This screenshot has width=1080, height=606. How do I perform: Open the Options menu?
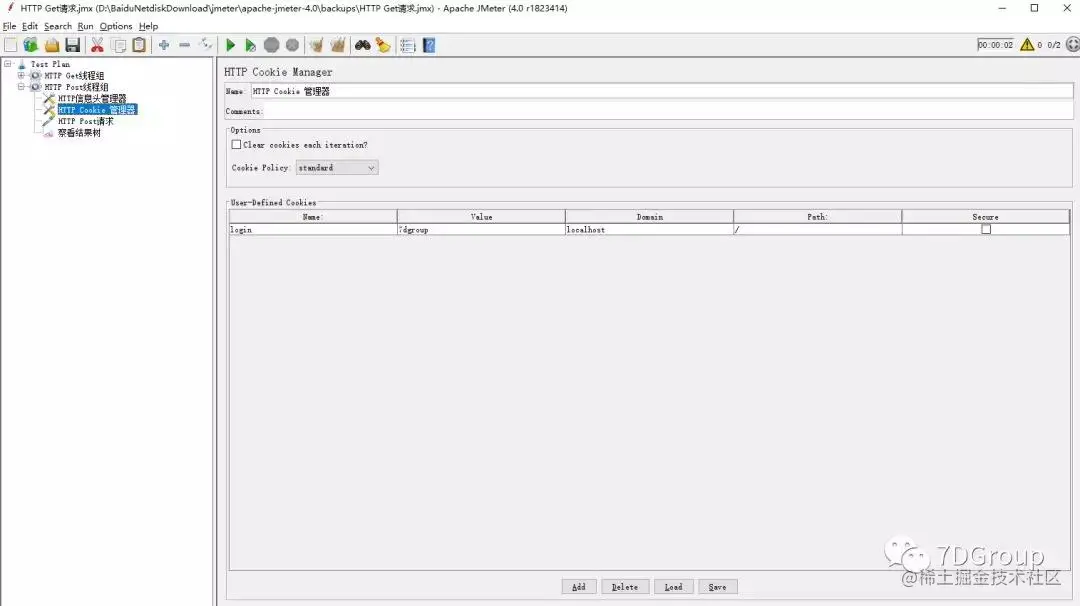(116, 26)
